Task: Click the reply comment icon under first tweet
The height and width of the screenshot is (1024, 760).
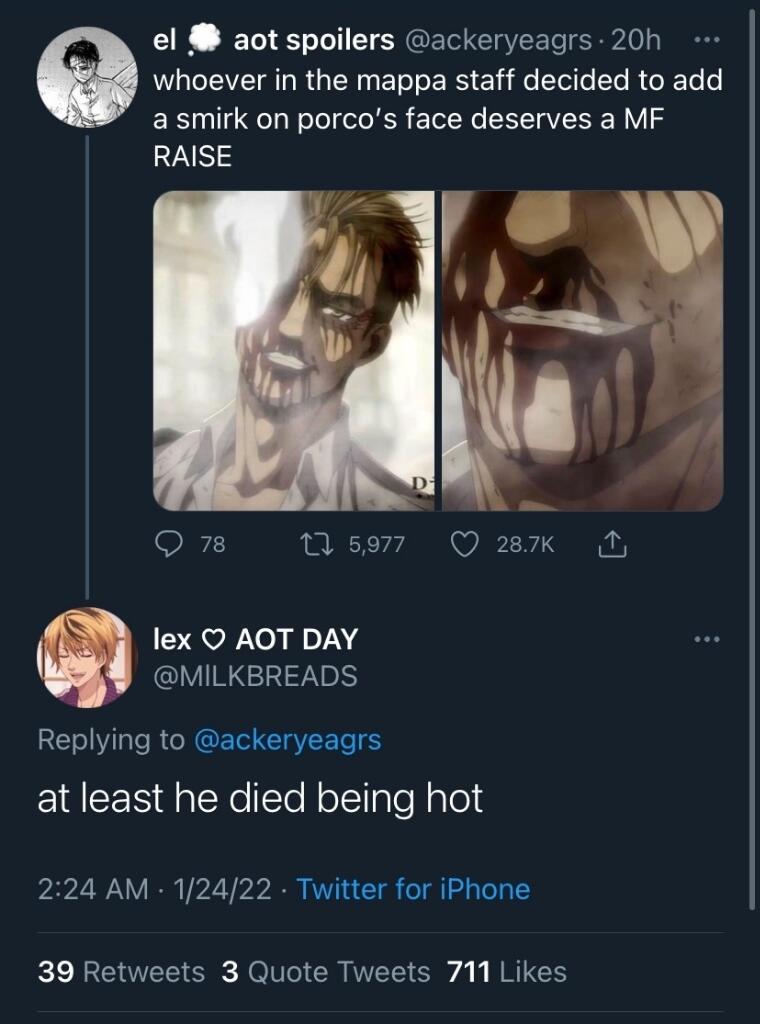Action: [167, 544]
